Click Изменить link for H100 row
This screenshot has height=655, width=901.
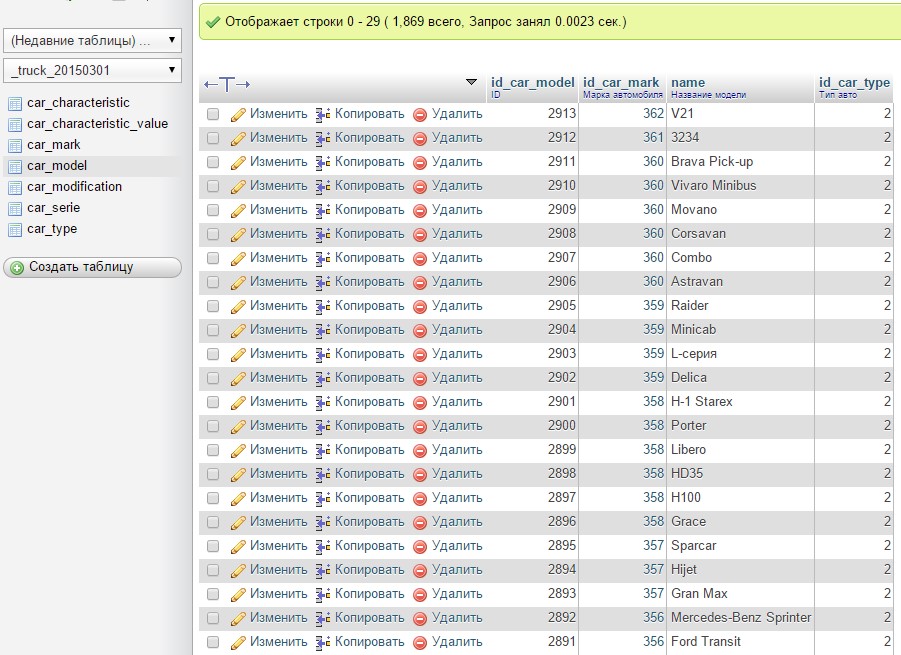point(279,498)
